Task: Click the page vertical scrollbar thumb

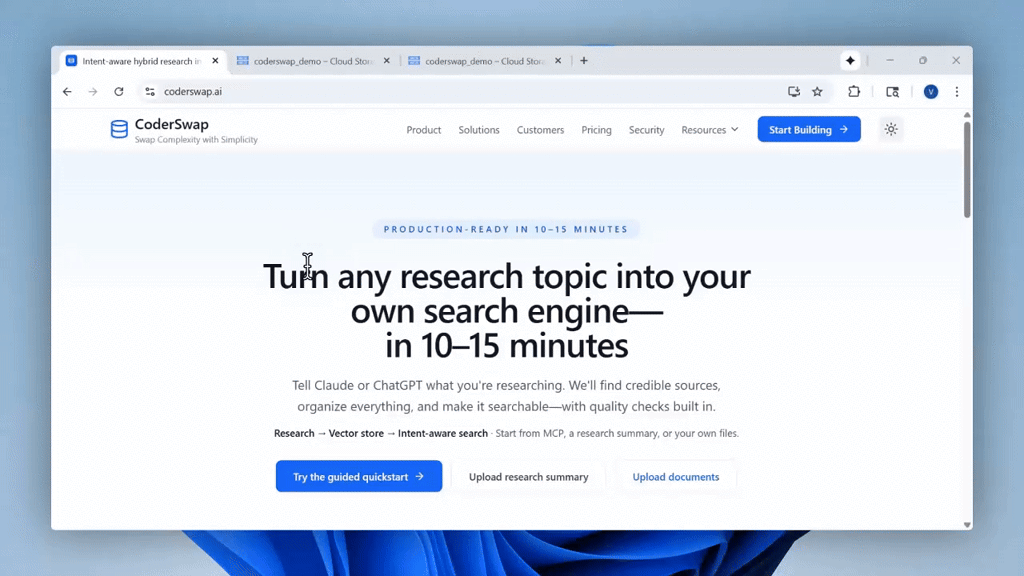Action: point(967,170)
